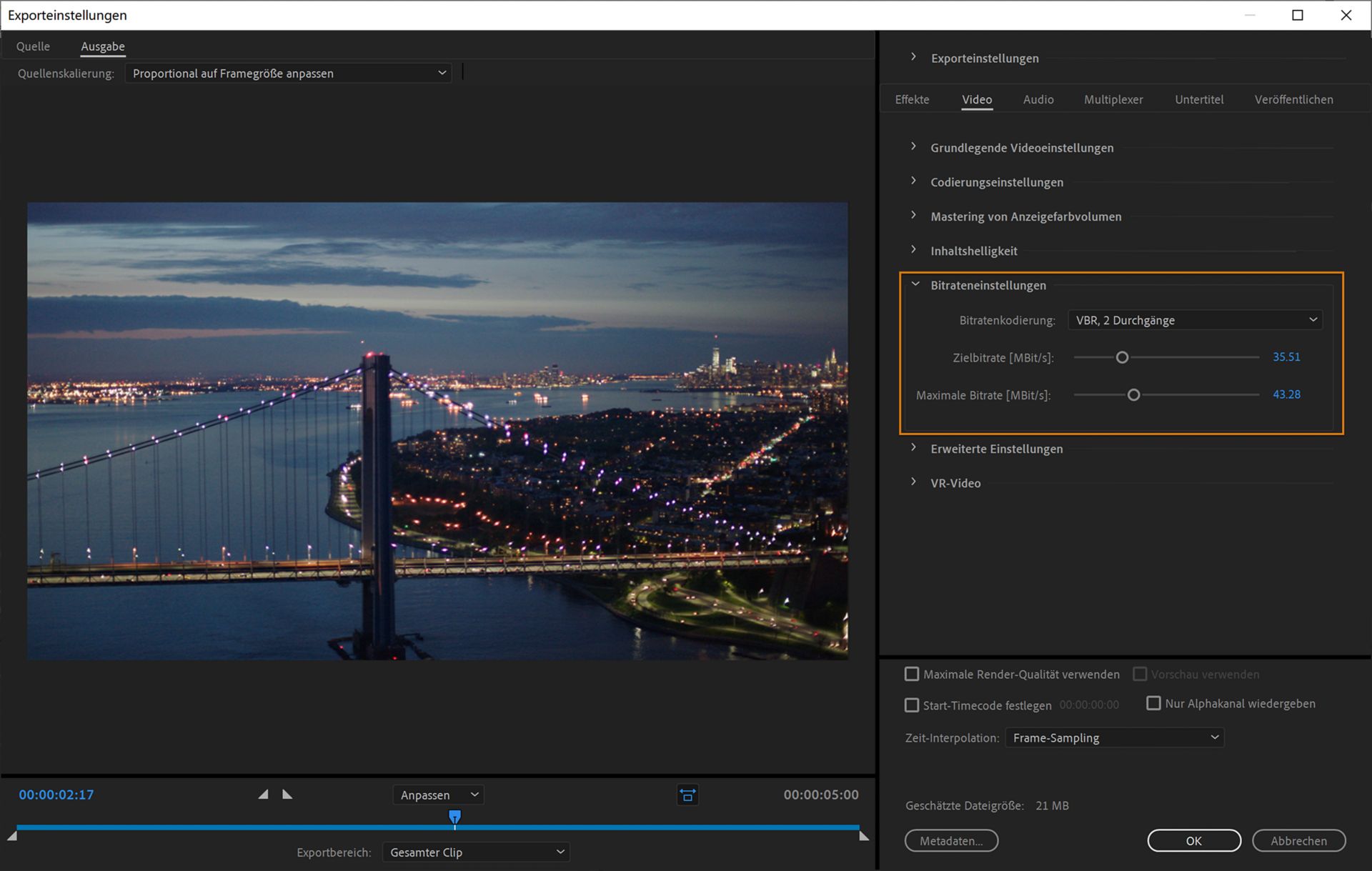Click the Zielbitrate slider handle

[x=1122, y=357]
